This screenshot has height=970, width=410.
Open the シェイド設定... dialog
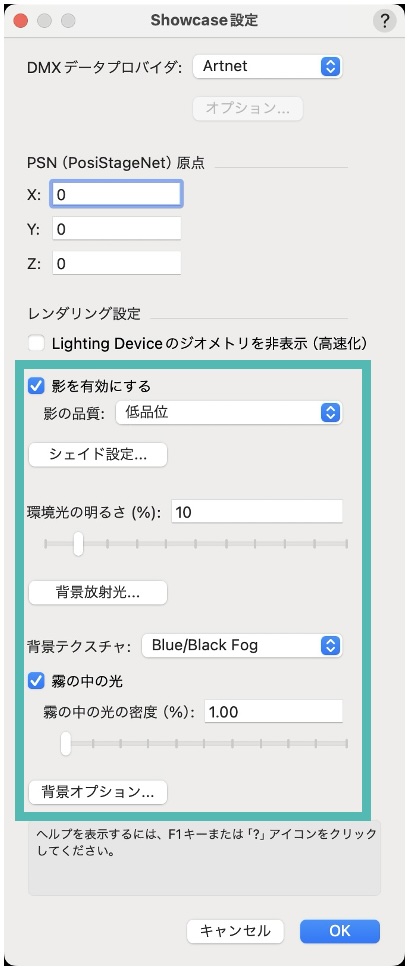tap(98, 455)
